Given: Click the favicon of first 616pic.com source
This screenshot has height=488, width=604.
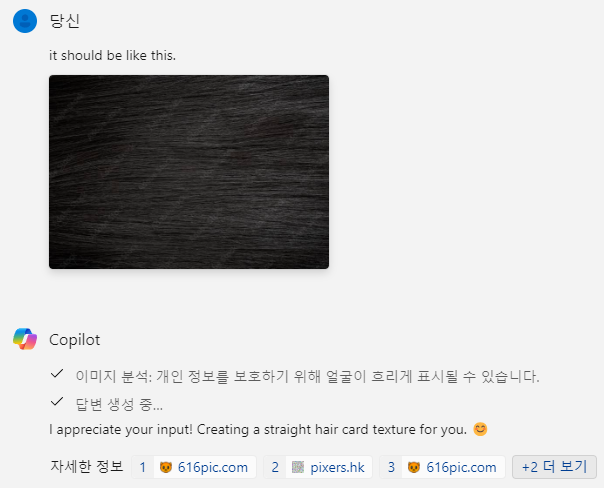Looking at the screenshot, I should click(x=166, y=467).
